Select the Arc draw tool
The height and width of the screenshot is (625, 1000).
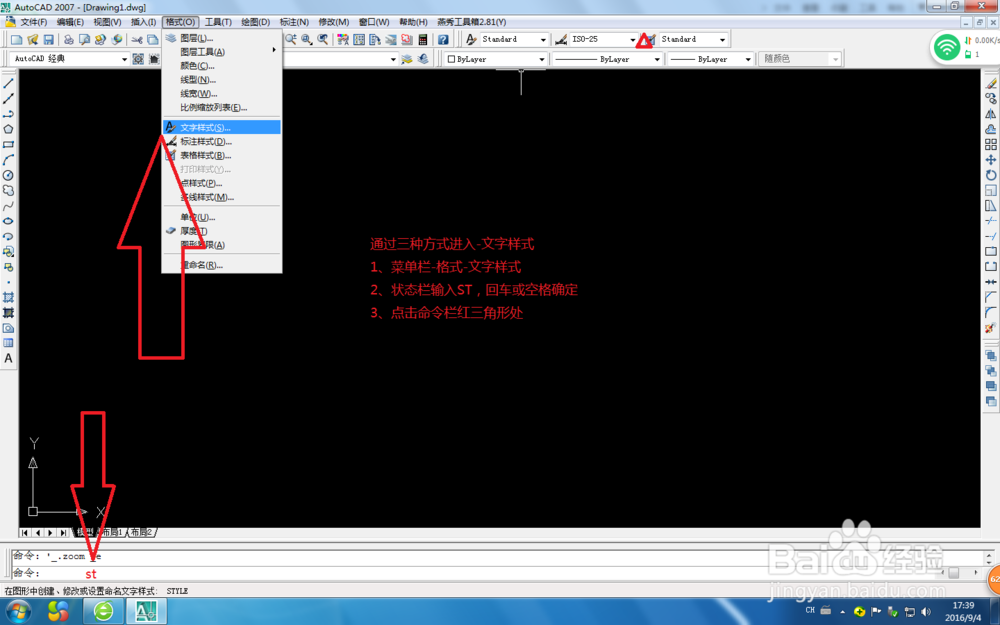tap(8, 160)
